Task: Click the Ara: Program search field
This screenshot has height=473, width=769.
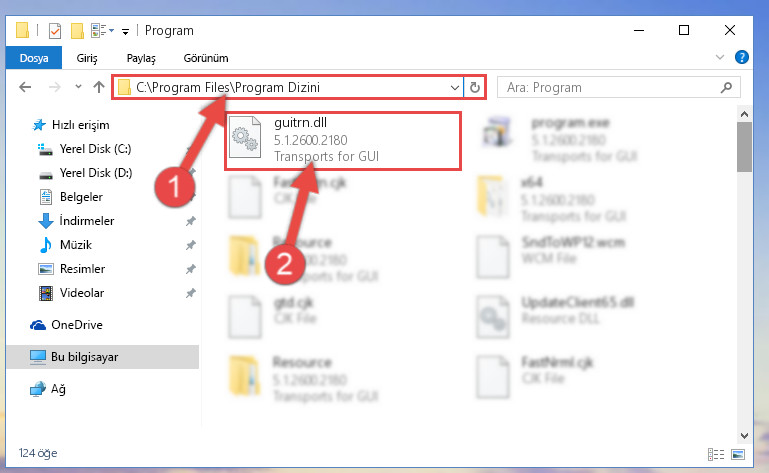Action: click(611, 87)
